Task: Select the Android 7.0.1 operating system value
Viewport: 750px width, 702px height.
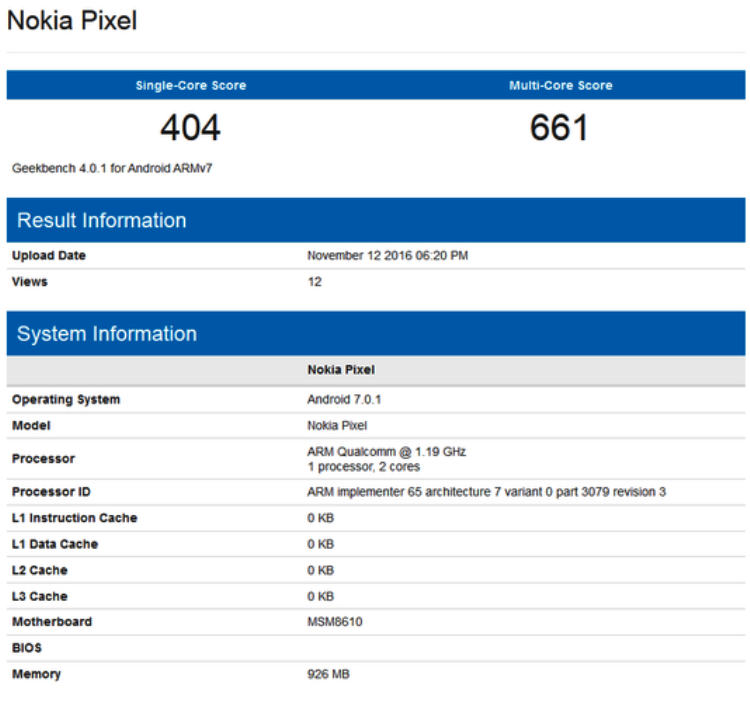Action: coord(344,400)
